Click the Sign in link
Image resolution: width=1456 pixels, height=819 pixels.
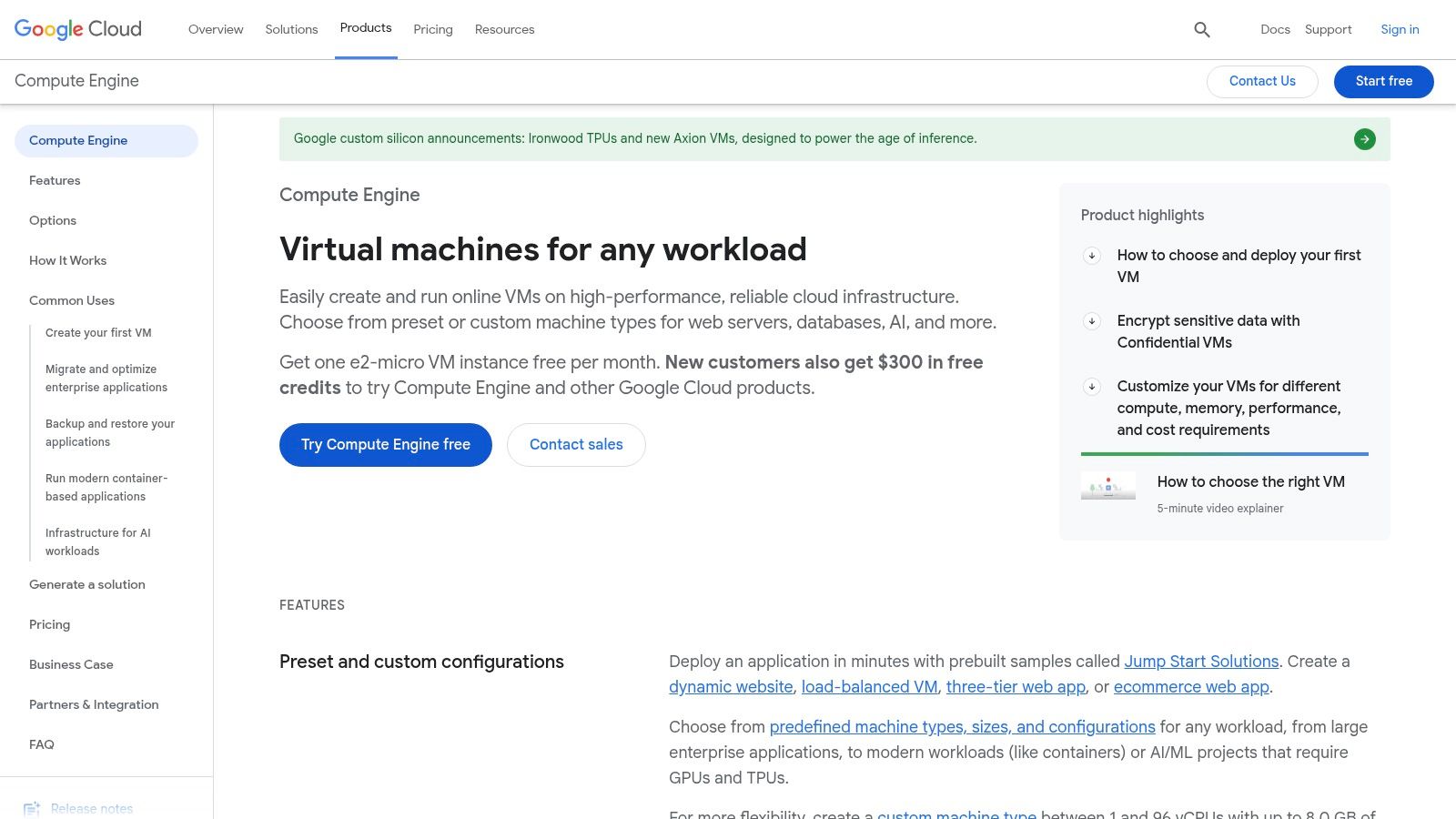point(1399,29)
